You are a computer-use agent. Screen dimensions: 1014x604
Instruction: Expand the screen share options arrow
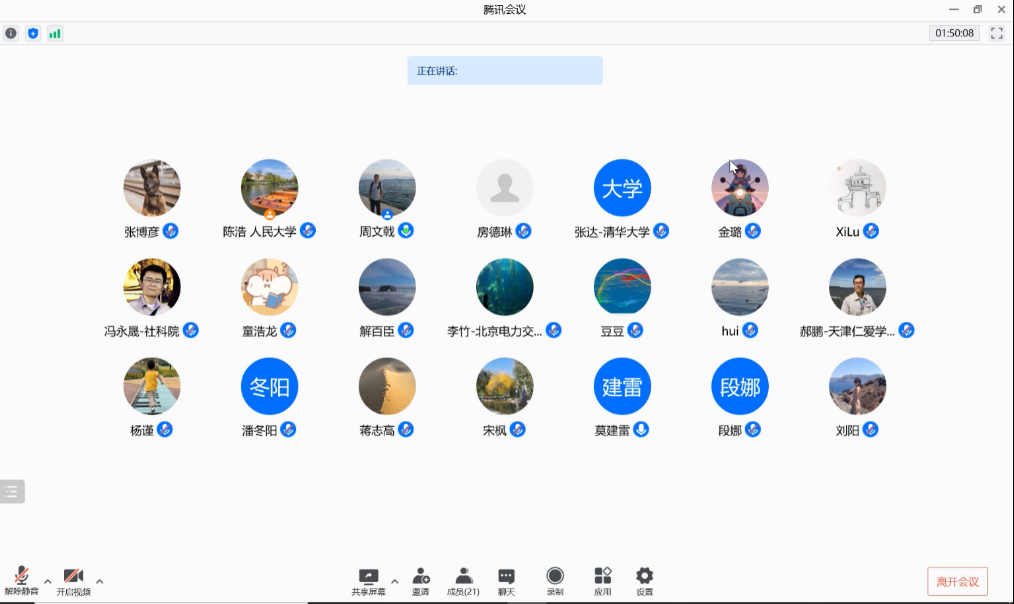click(x=394, y=581)
